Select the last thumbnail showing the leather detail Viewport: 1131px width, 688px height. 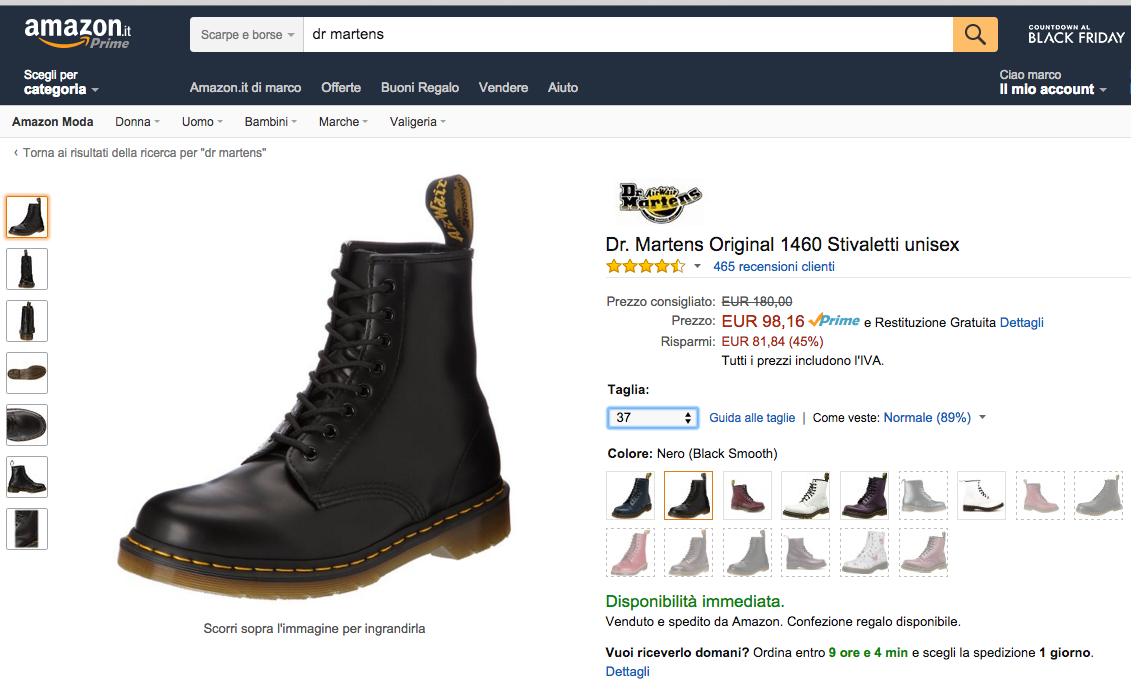pos(27,529)
